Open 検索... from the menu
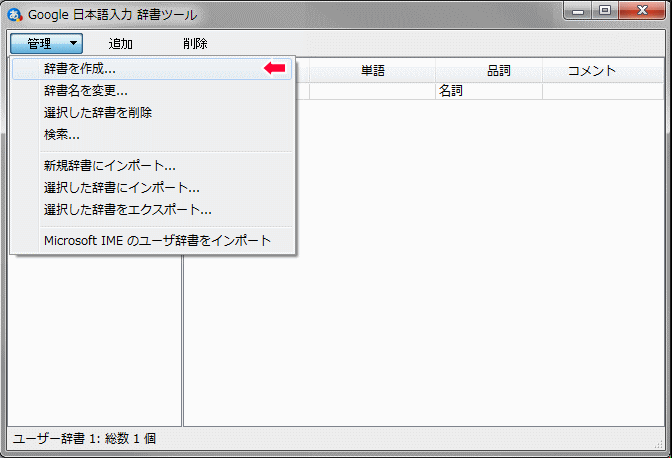This screenshot has width=672, height=458. coord(152,135)
